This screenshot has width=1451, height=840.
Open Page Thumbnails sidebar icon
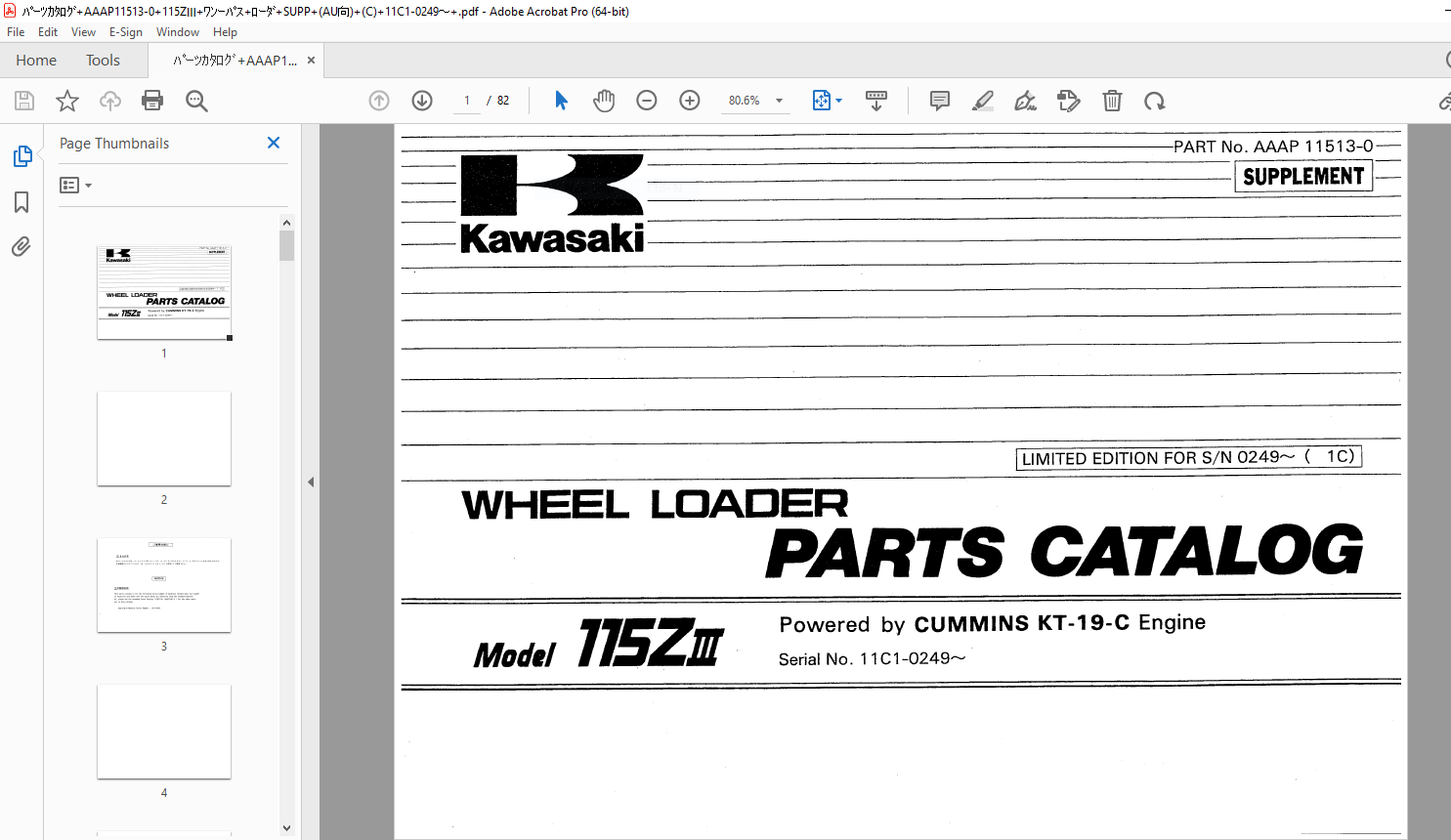point(21,156)
